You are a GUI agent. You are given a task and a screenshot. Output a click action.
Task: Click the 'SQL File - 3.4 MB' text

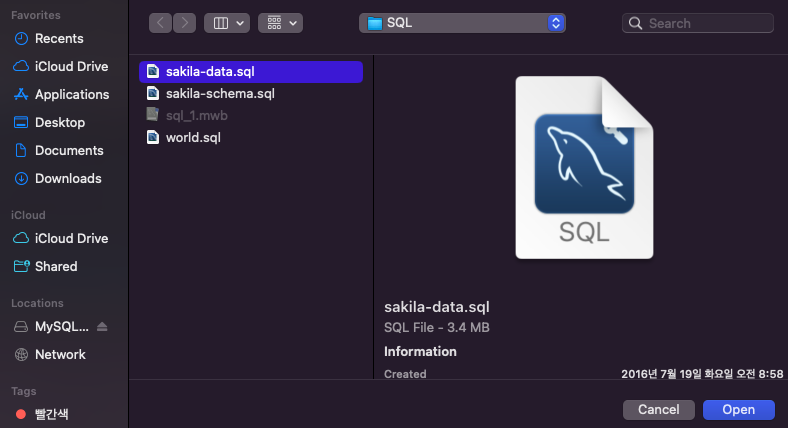coord(437,328)
